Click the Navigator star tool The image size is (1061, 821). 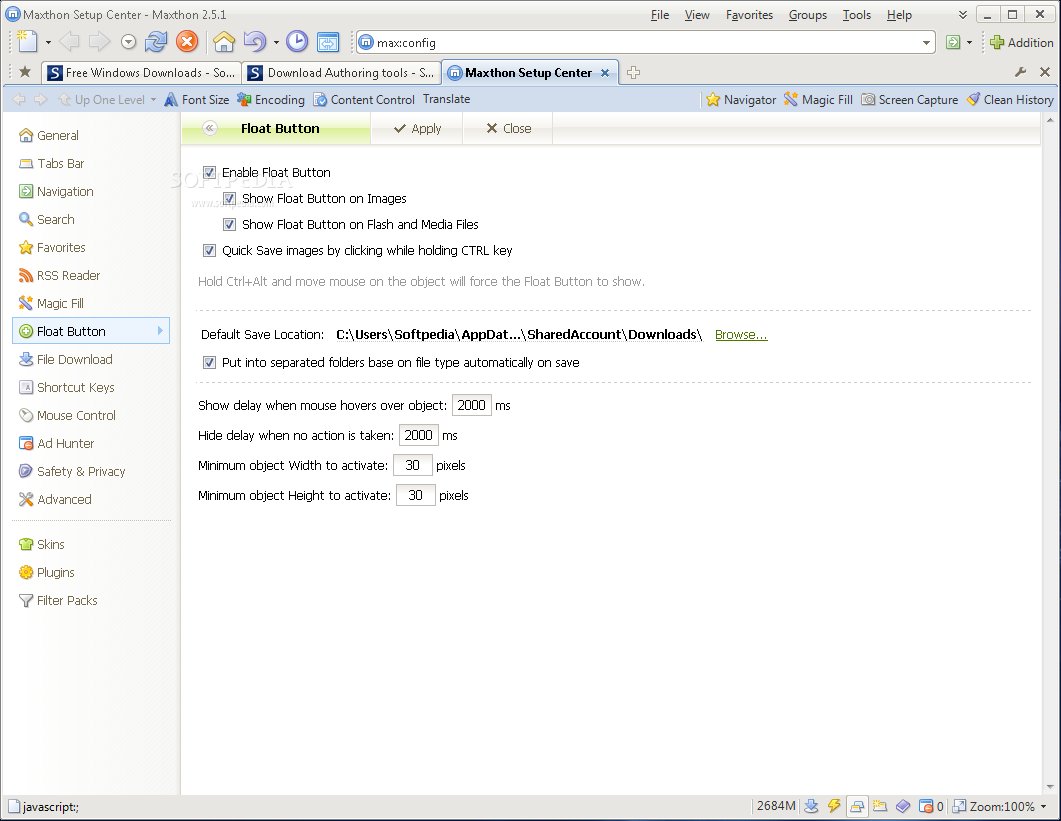(741, 99)
